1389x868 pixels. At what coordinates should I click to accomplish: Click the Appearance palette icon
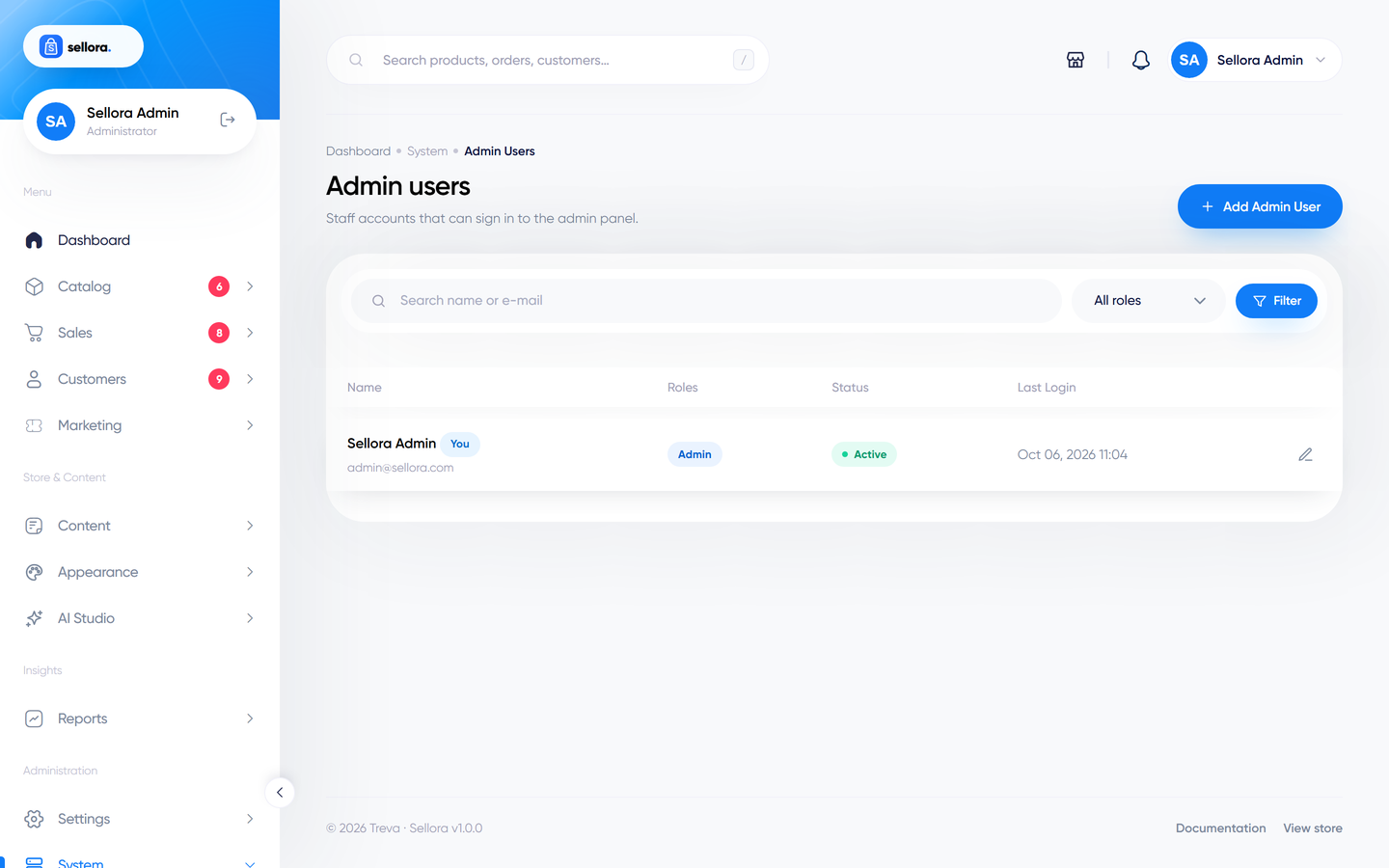point(34,572)
